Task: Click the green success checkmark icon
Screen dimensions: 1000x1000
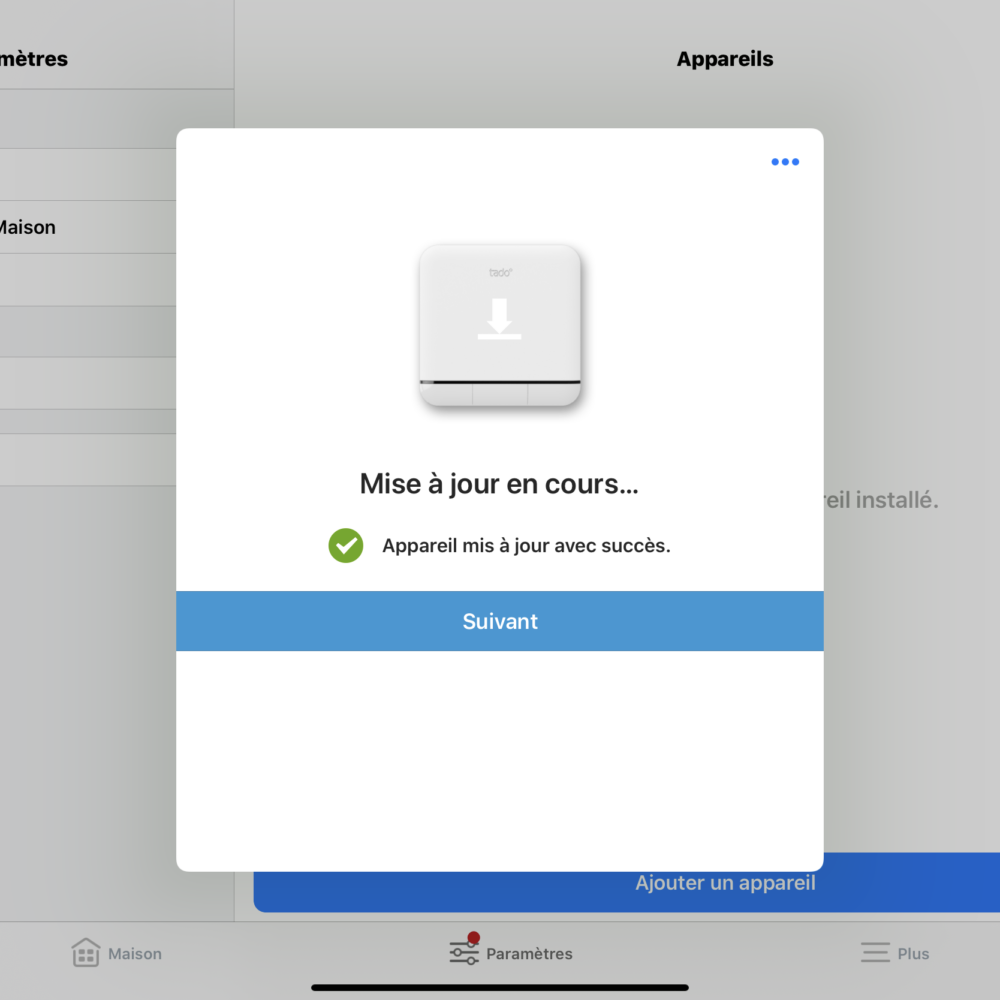Action: tap(346, 546)
